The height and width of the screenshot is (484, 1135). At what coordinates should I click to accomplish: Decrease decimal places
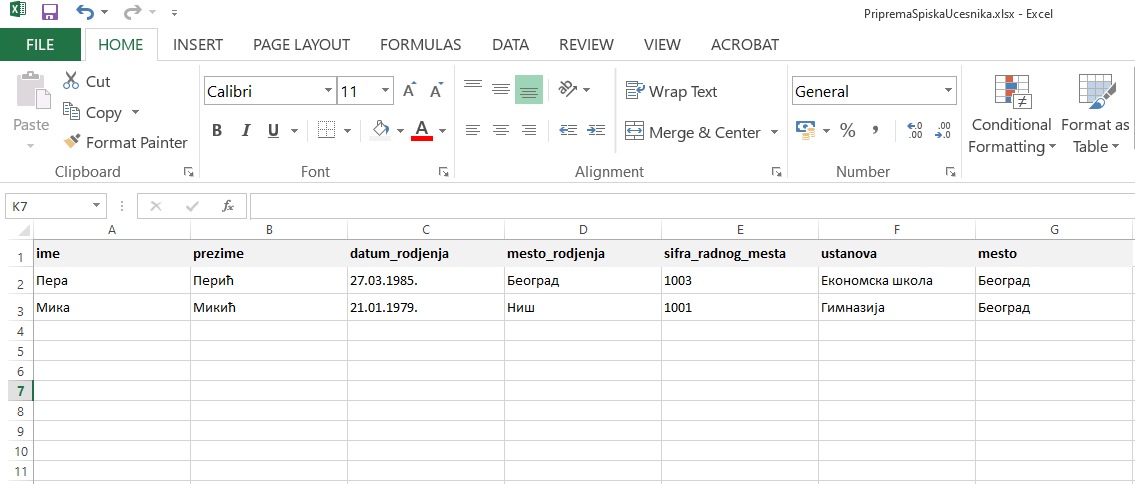943,130
